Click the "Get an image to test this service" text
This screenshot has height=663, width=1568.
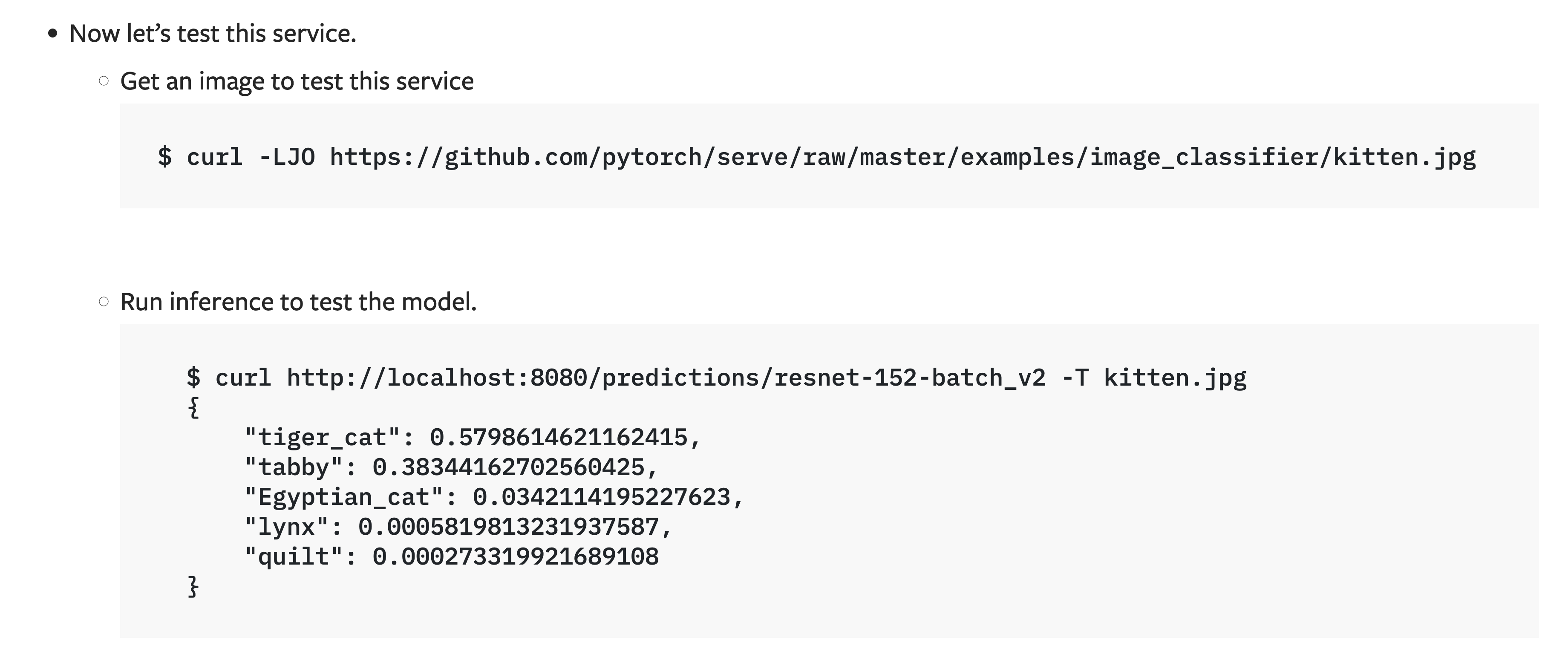(x=297, y=81)
